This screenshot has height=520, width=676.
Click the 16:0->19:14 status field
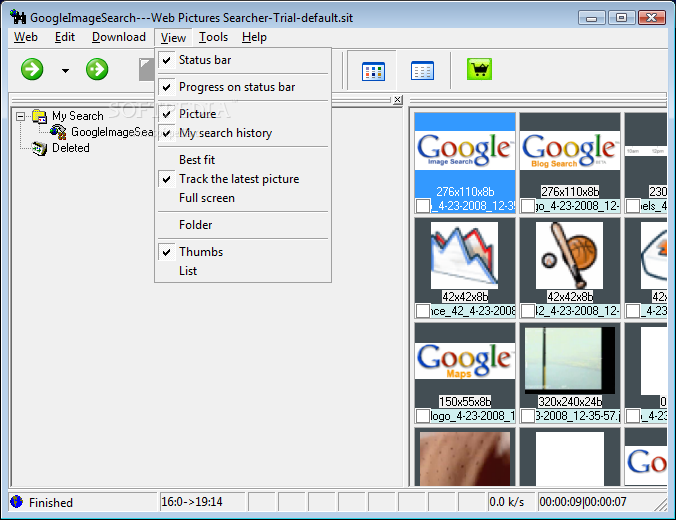[x=202, y=502]
